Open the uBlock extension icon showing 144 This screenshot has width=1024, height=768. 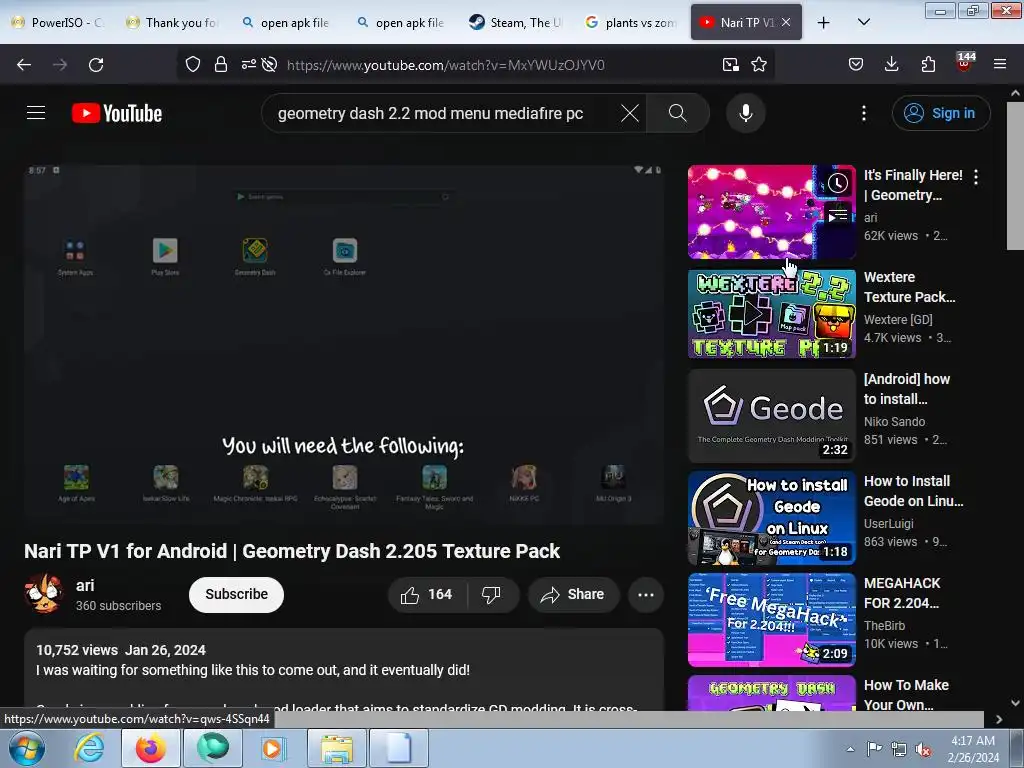point(965,63)
